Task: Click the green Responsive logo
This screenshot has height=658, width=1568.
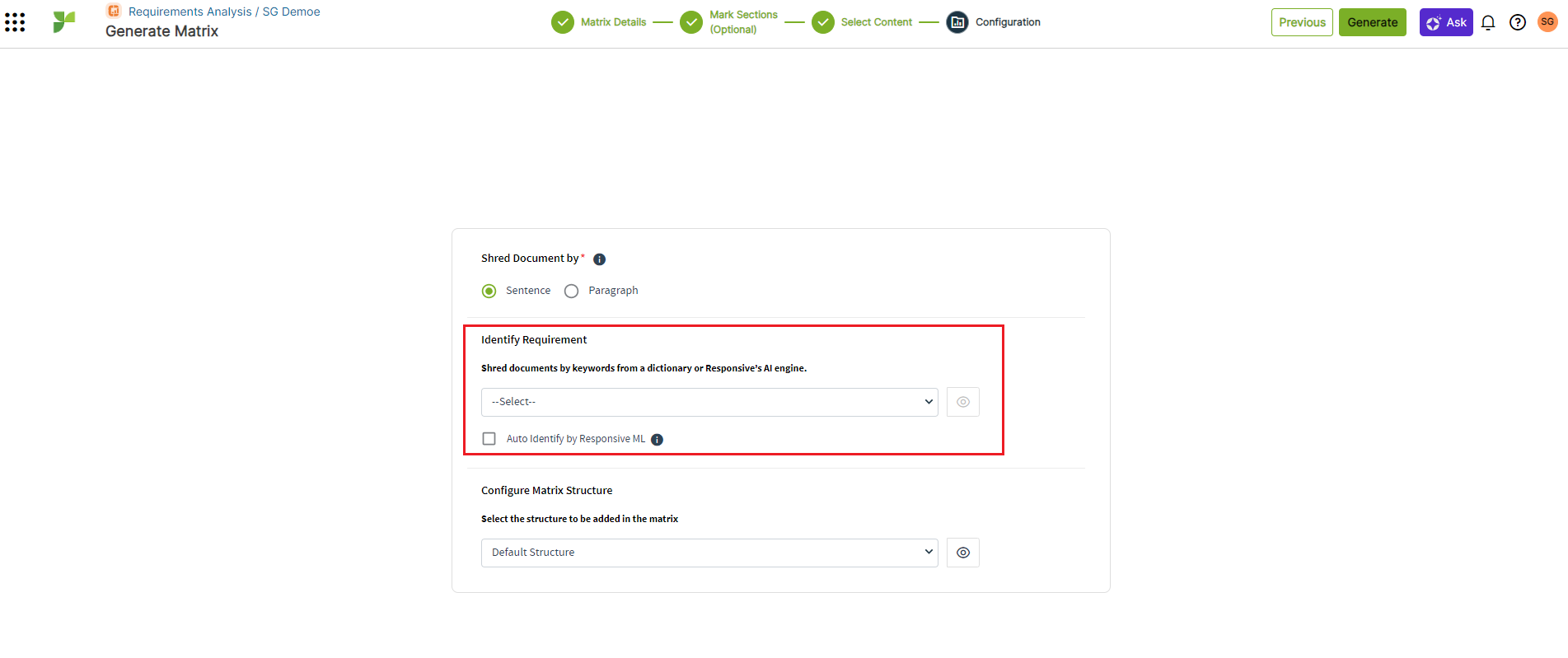Action: click(x=63, y=22)
